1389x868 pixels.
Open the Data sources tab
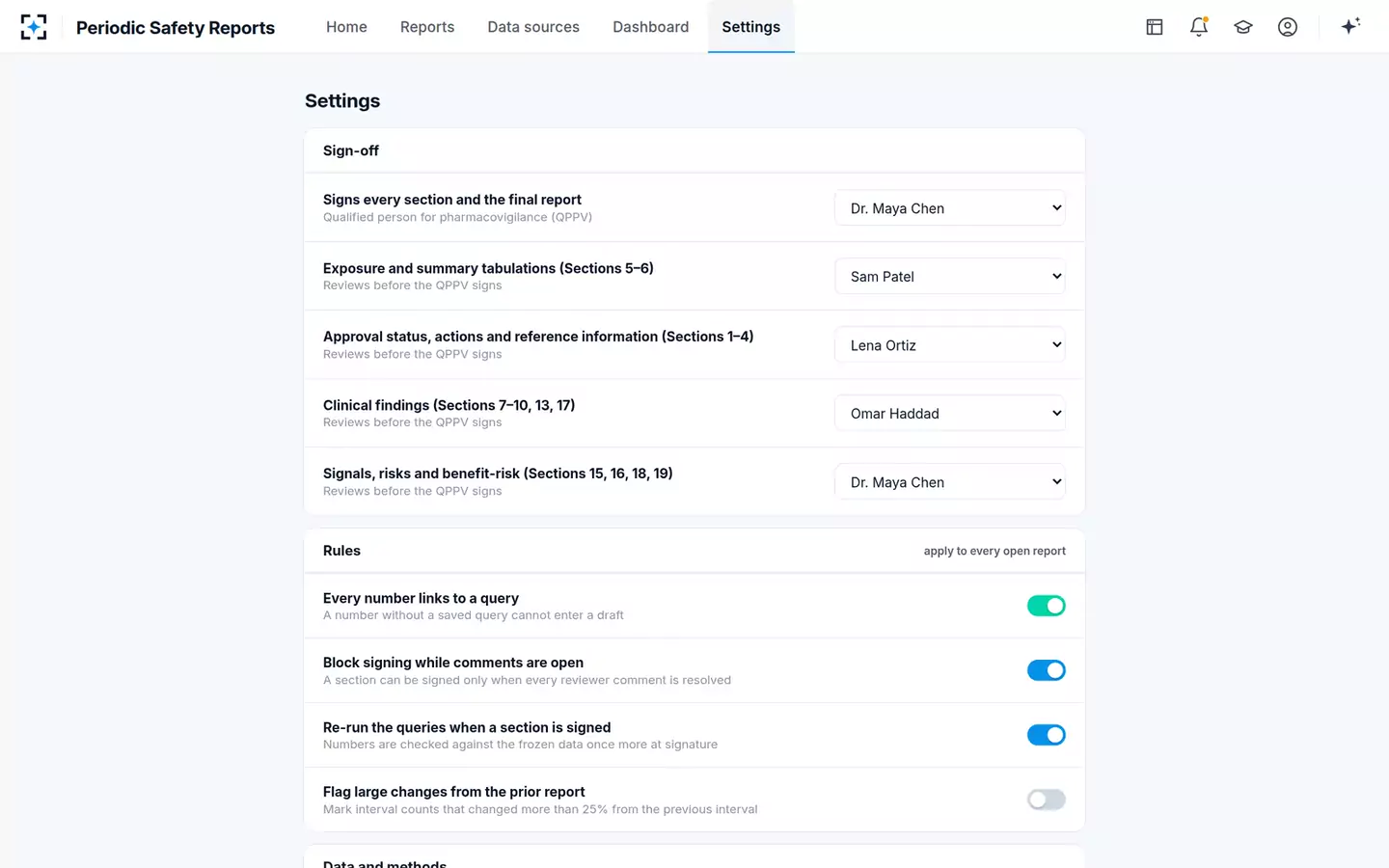tap(533, 27)
